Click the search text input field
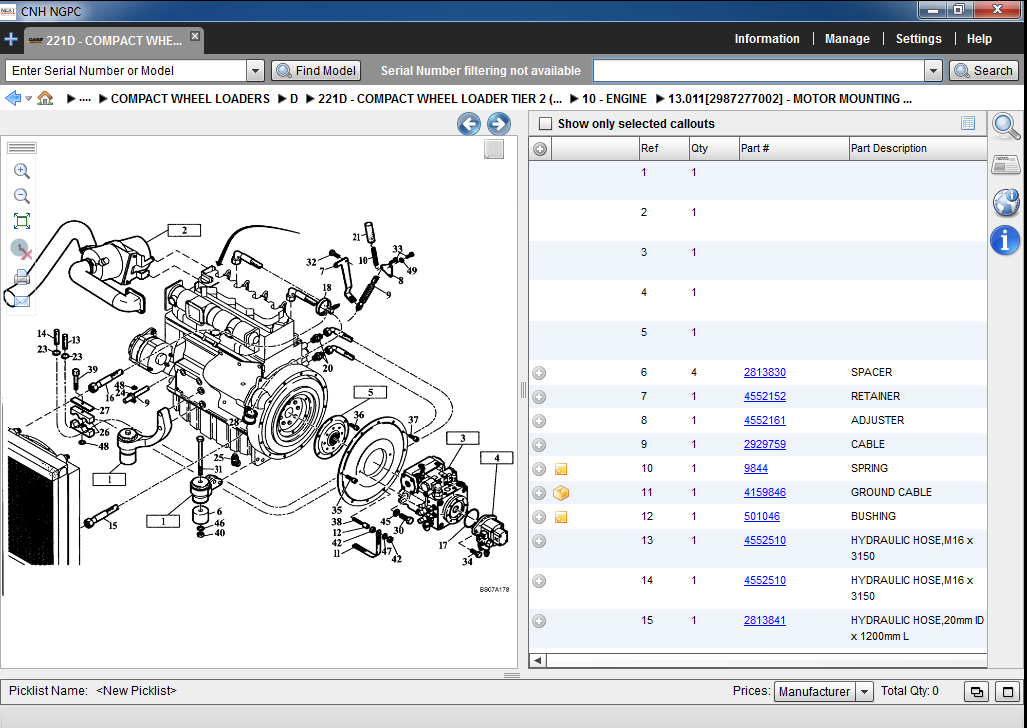 tap(758, 71)
